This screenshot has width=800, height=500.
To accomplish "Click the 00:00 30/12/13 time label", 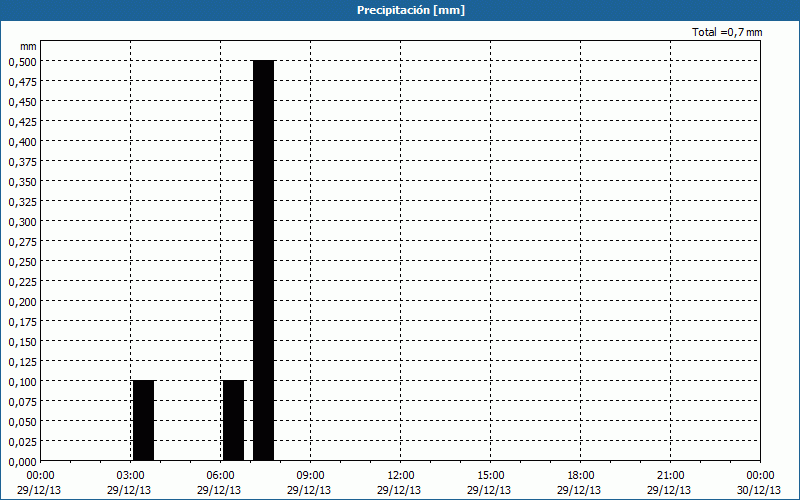I will (759, 483).
